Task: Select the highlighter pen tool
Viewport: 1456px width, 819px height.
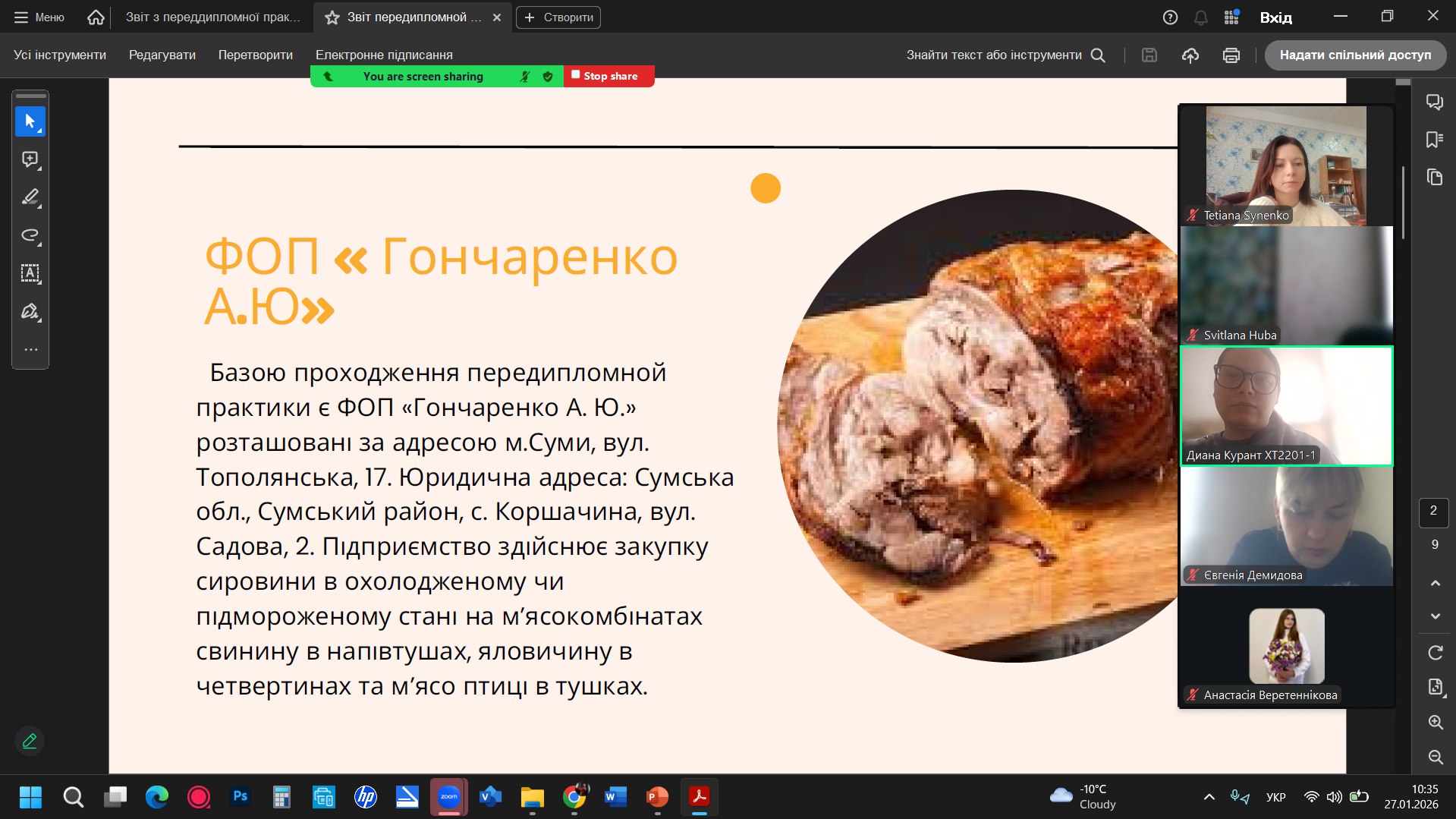Action: (x=30, y=197)
